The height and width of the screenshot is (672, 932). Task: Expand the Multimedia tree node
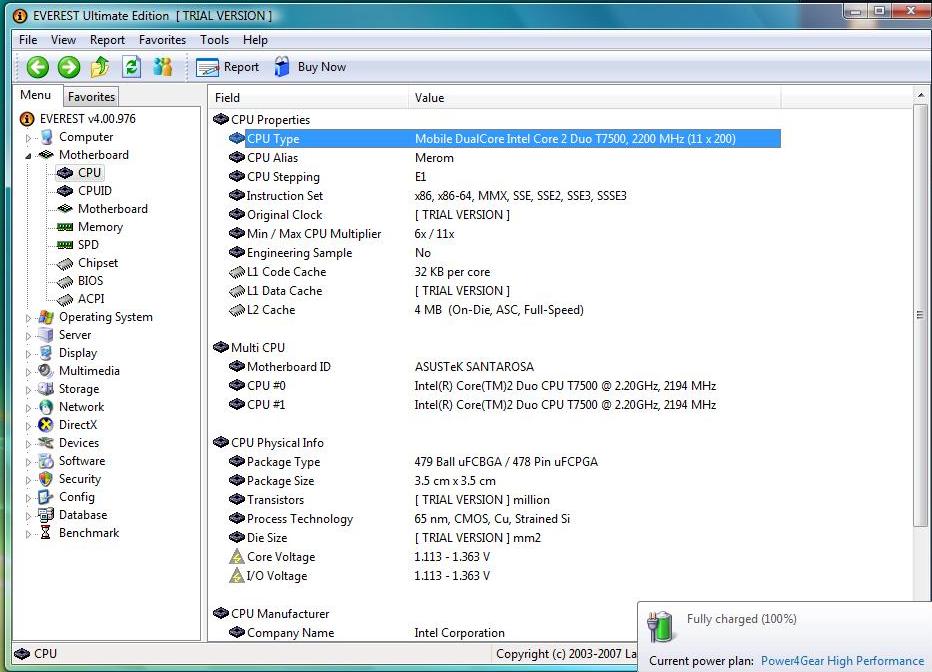click(28, 372)
